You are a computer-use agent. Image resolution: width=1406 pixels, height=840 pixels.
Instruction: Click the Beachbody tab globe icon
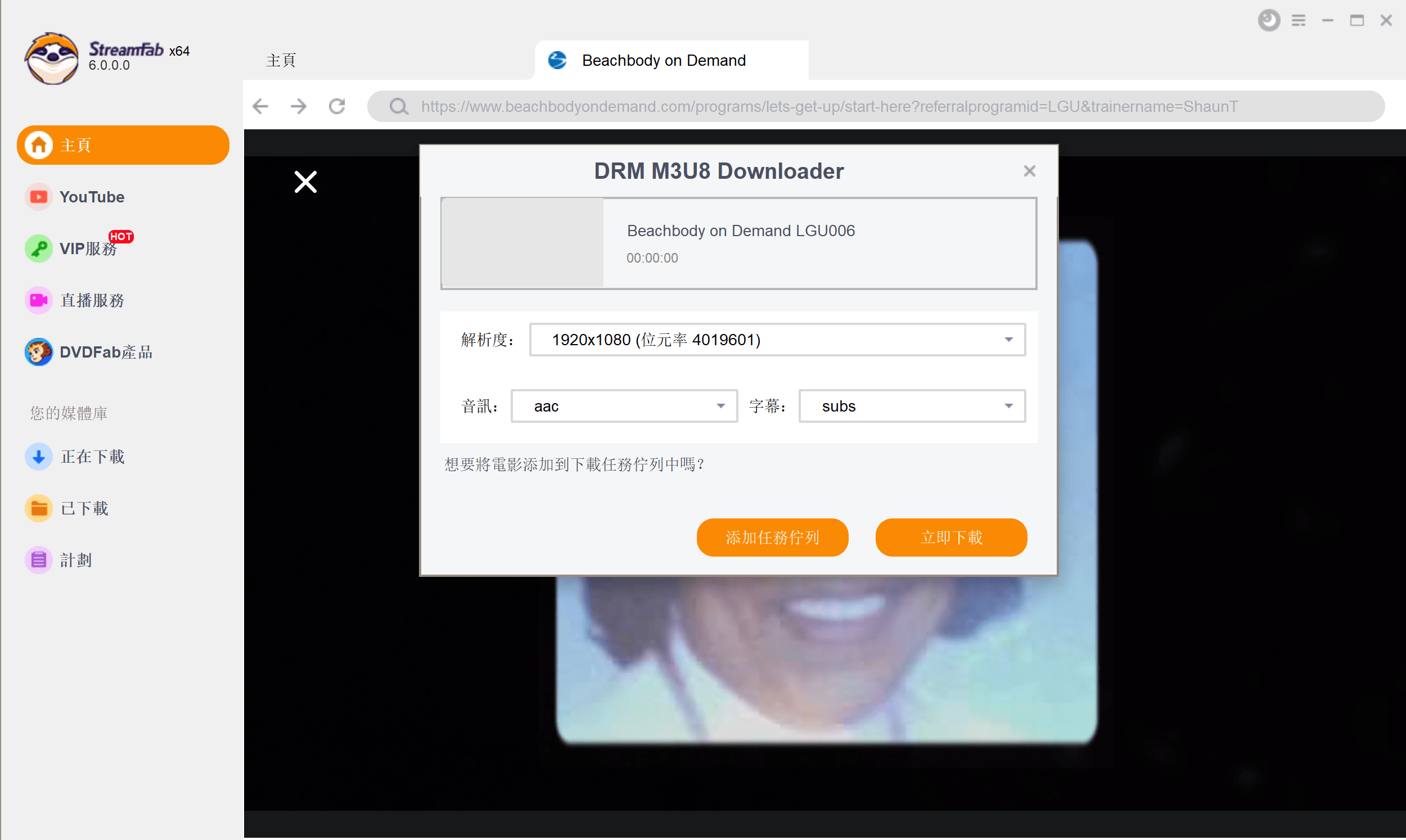557,60
